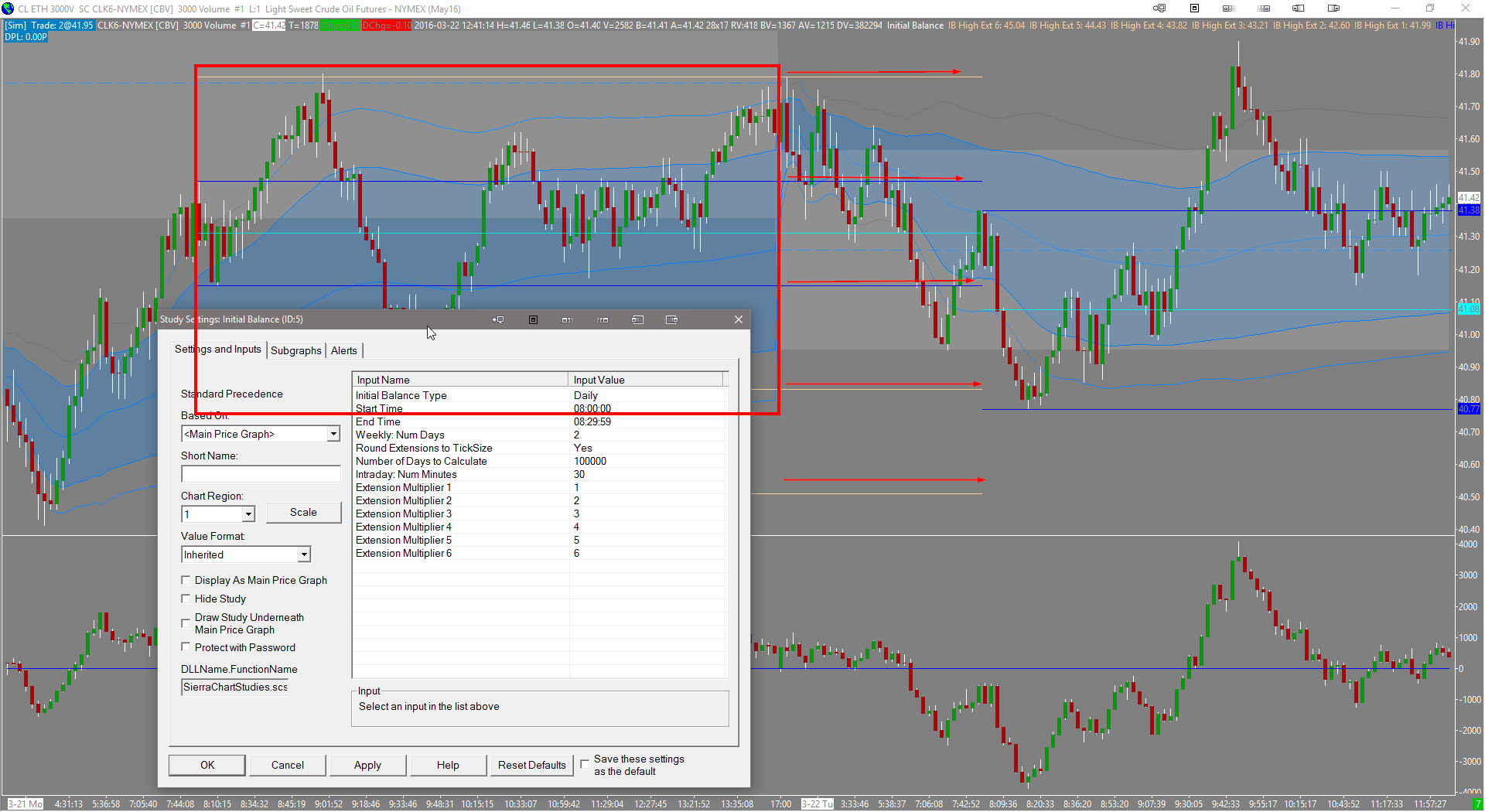Select the Extension Multiplier 1 row
Image resolution: width=1485 pixels, height=812 pixels.
click(539, 487)
